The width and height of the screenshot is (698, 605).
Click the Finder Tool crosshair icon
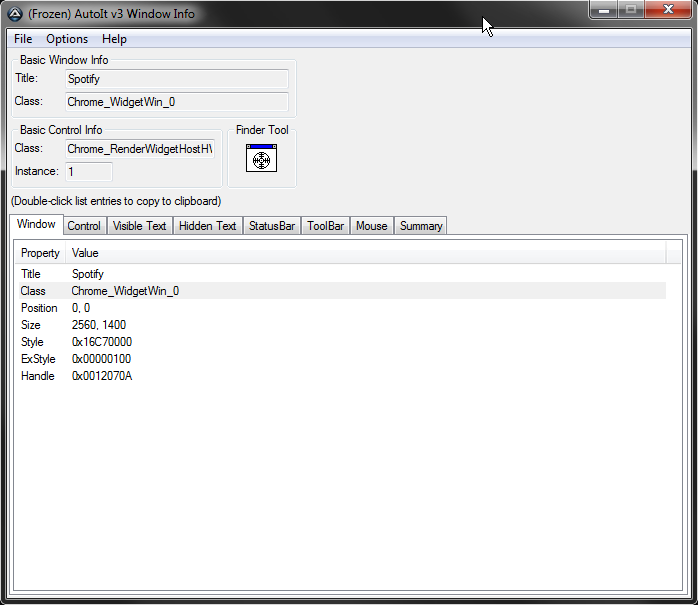(261, 158)
